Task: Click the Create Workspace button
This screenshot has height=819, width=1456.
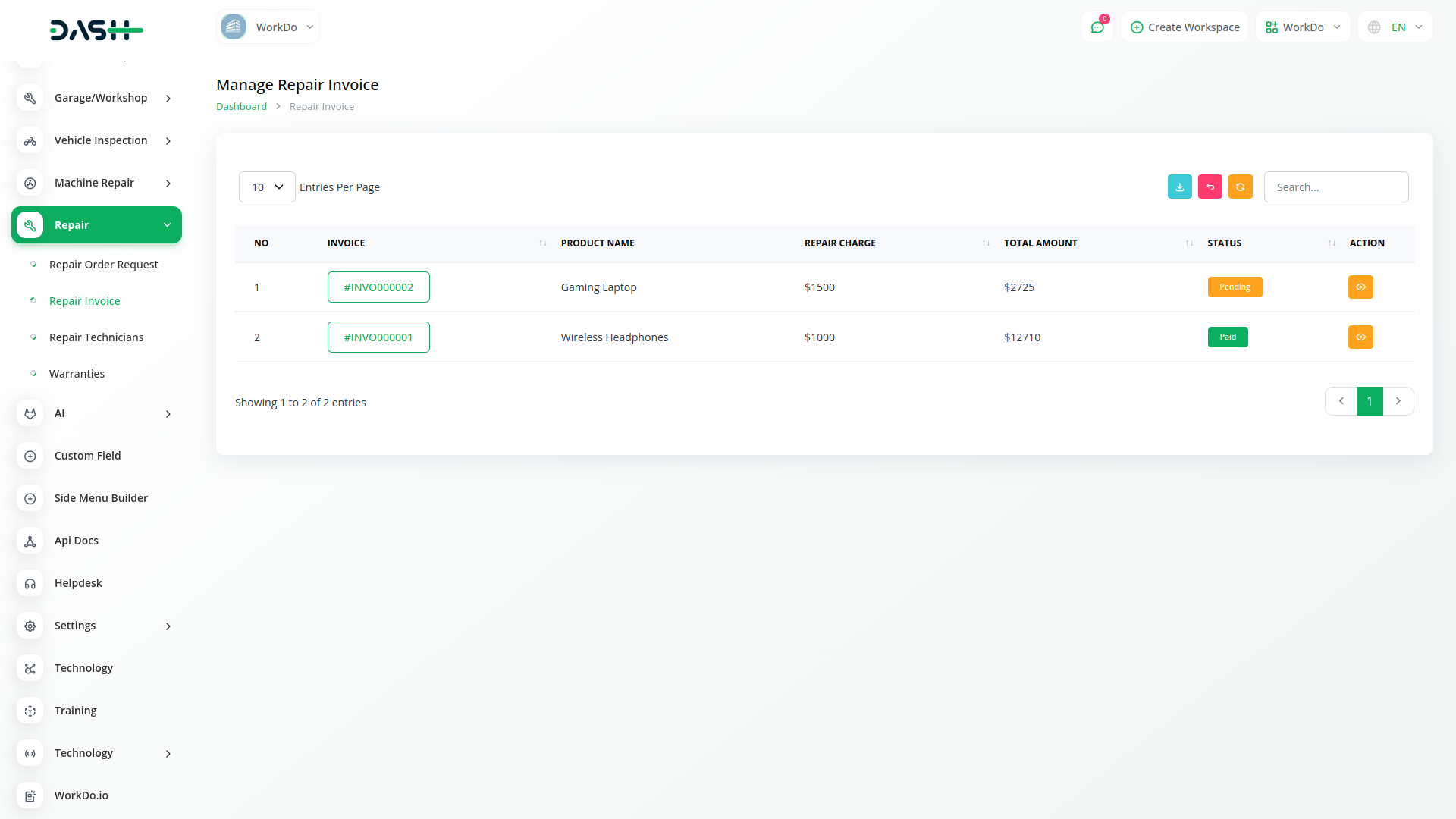Action: point(1185,27)
